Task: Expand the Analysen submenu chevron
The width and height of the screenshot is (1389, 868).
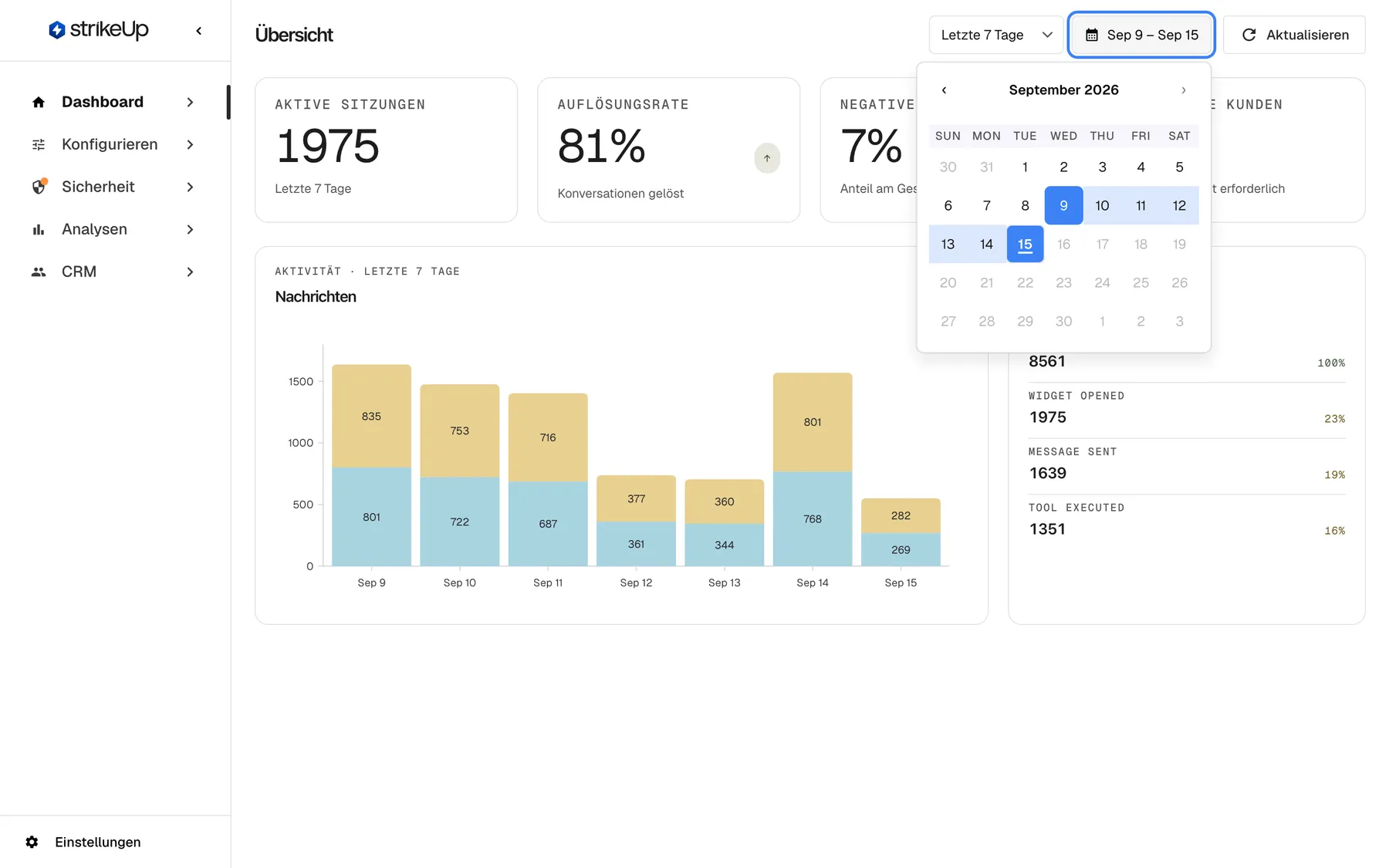Action: 190,229
